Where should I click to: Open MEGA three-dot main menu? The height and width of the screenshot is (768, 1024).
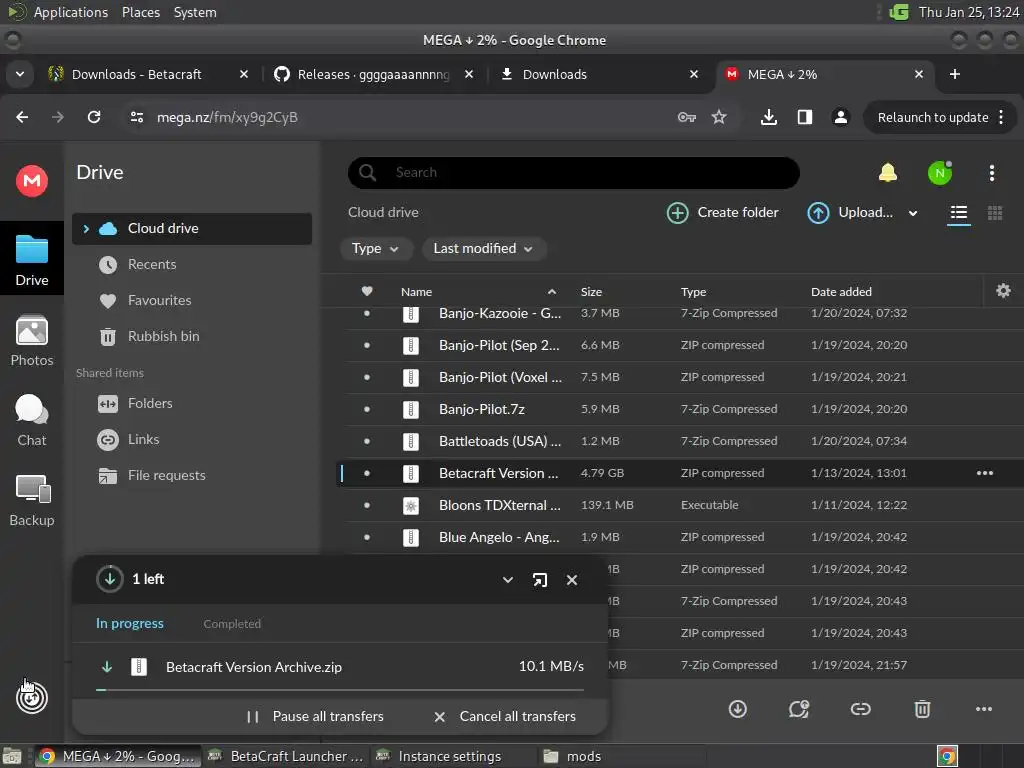(992, 173)
